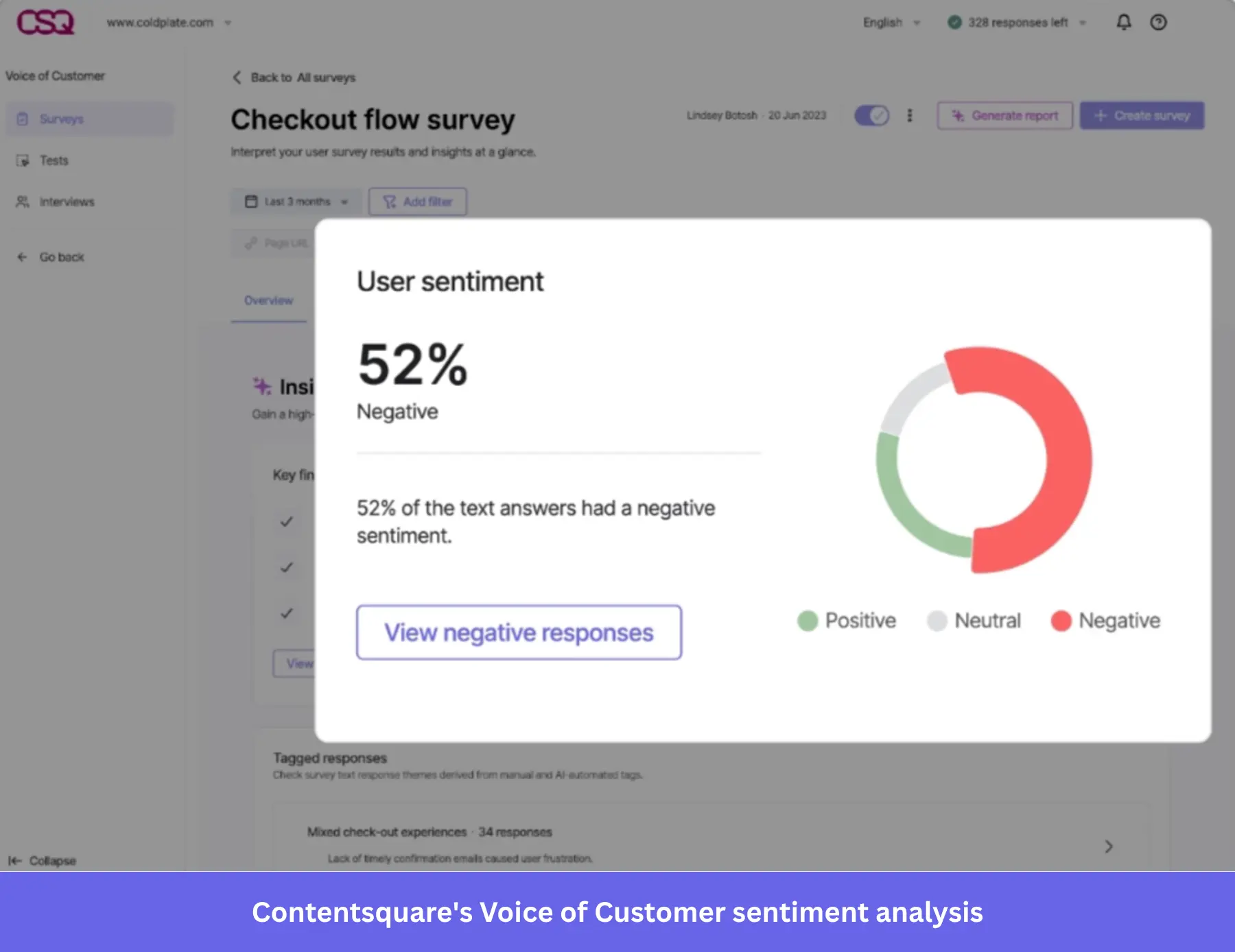
Task: Click the green responses-left check icon
Action: (x=954, y=23)
